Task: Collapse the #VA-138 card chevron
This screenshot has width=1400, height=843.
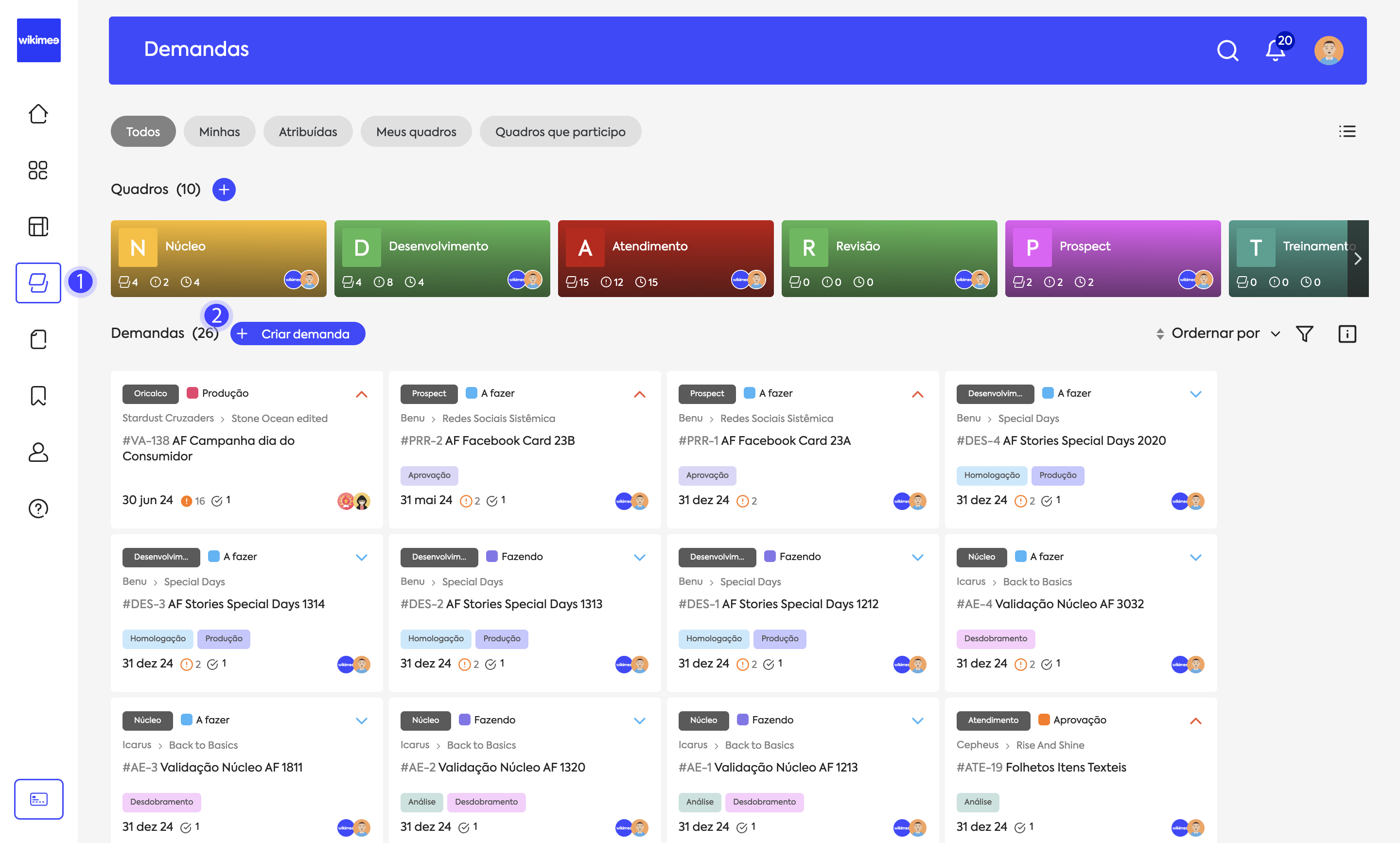Action: (x=361, y=394)
